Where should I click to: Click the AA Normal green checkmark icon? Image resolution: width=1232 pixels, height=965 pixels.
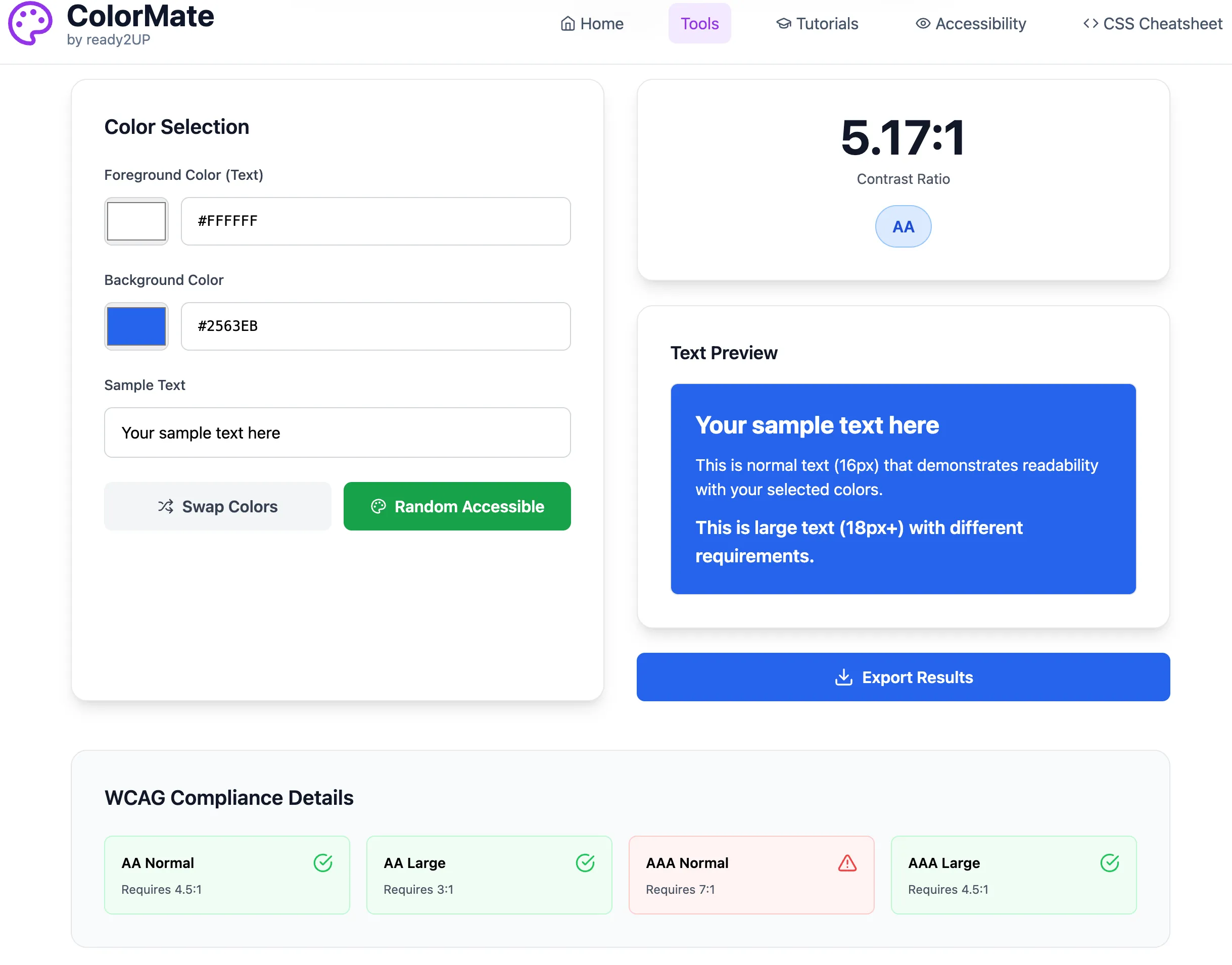(x=323, y=863)
